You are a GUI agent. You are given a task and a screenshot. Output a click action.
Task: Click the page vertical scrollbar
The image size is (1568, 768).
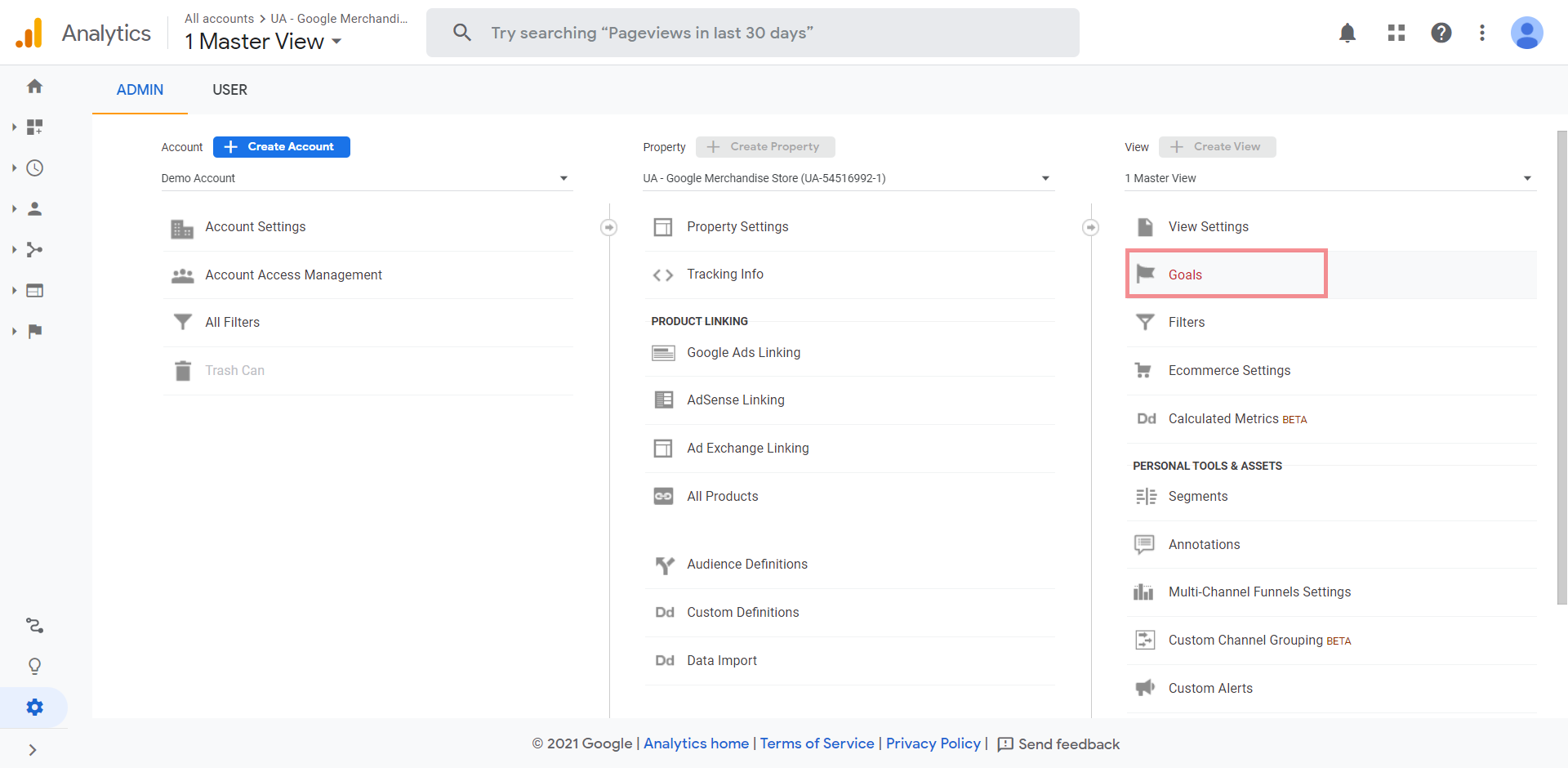click(x=1561, y=368)
